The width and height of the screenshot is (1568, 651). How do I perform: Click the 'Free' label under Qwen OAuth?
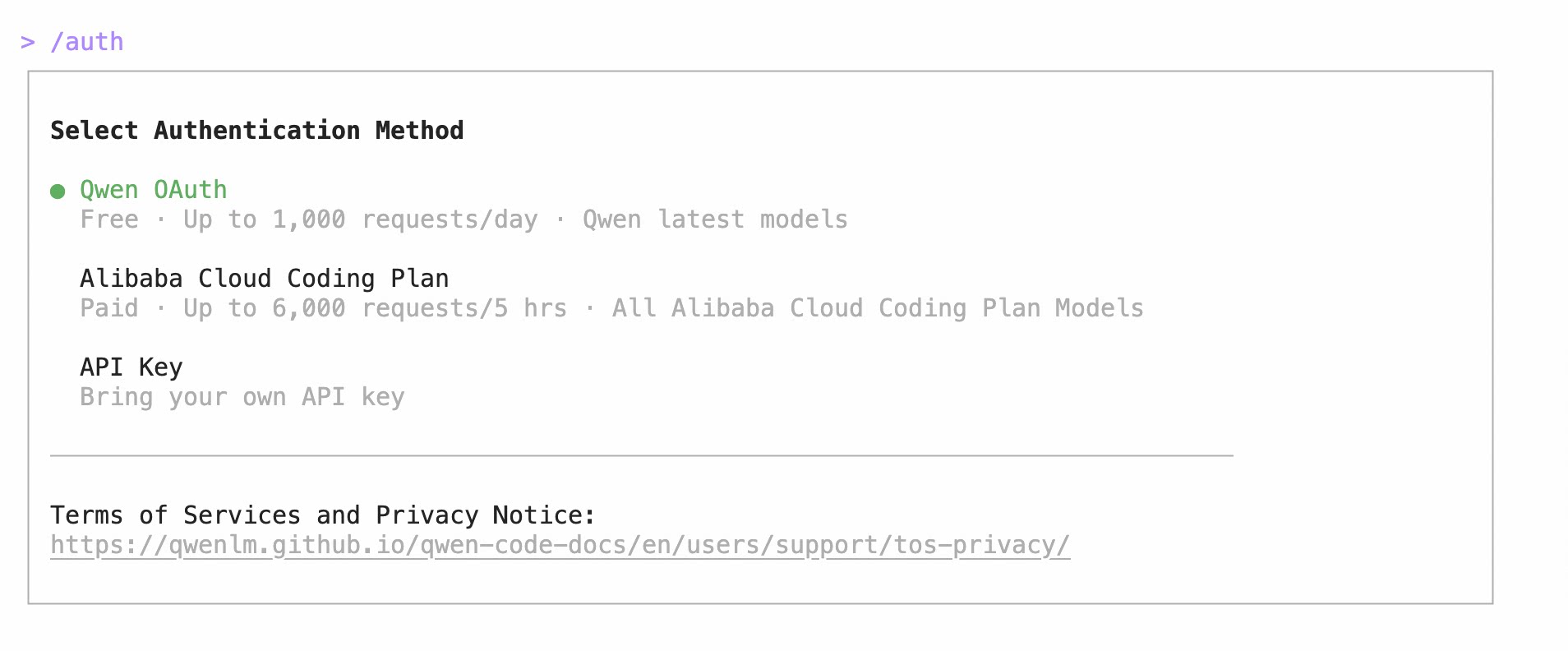click(109, 219)
